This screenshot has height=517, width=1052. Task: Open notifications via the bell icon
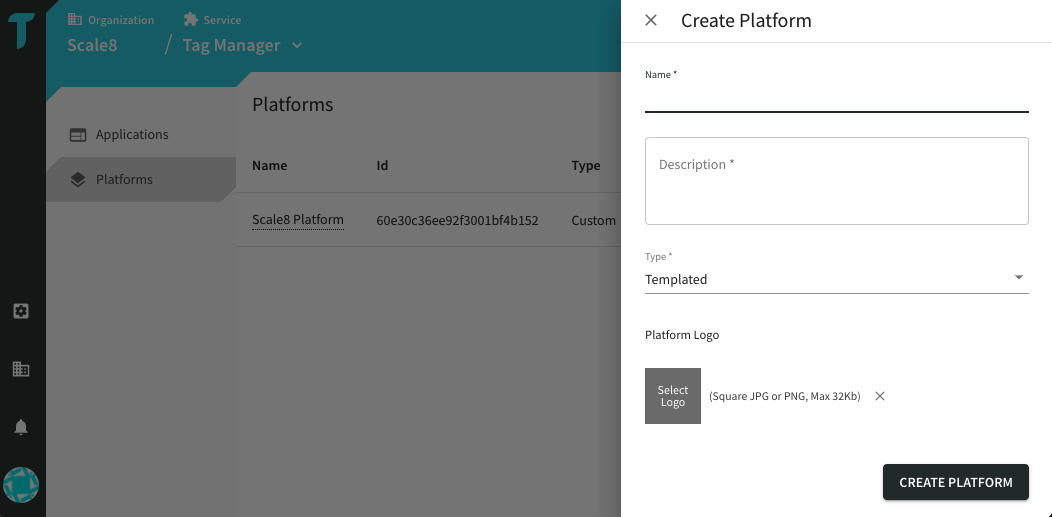tap(21, 427)
